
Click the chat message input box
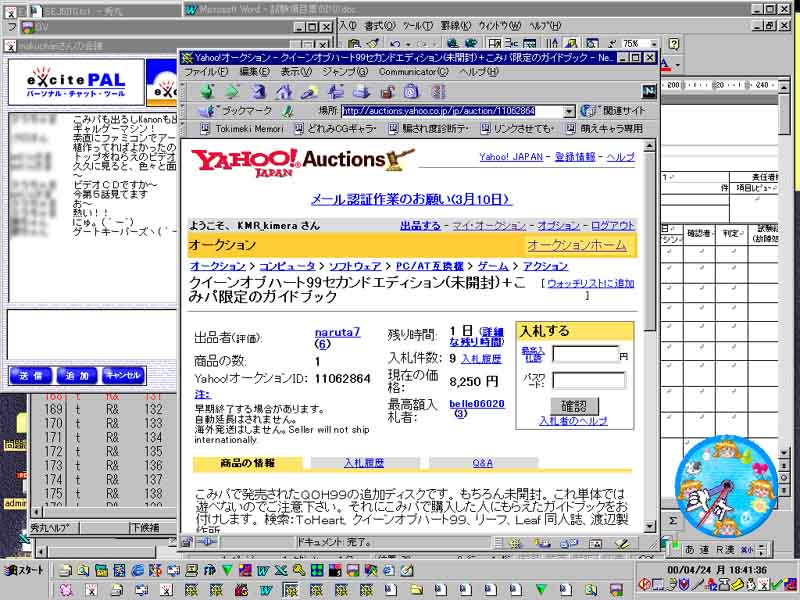pyautogui.click(x=92, y=334)
